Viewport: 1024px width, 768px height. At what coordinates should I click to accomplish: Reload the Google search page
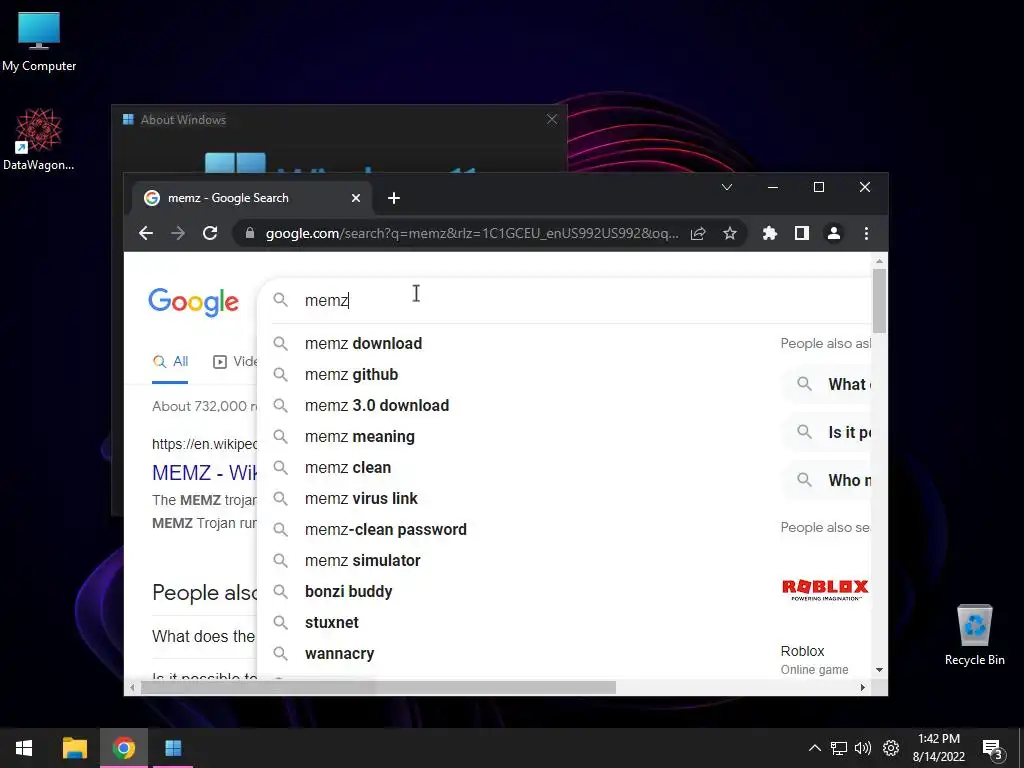coord(210,233)
